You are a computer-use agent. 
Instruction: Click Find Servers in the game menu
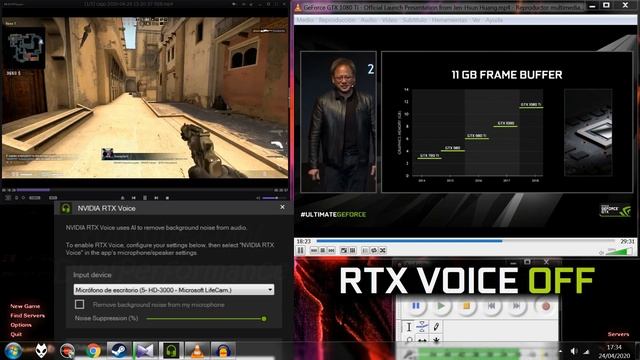[x=27, y=316]
